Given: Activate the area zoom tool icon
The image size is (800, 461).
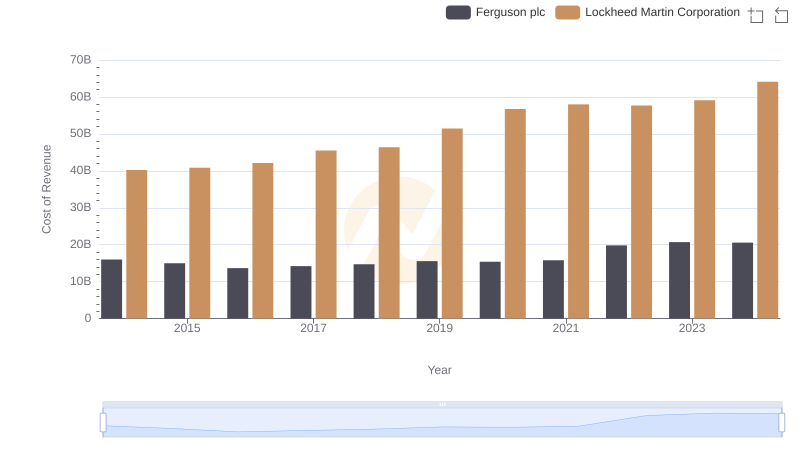Looking at the screenshot, I should point(756,15).
